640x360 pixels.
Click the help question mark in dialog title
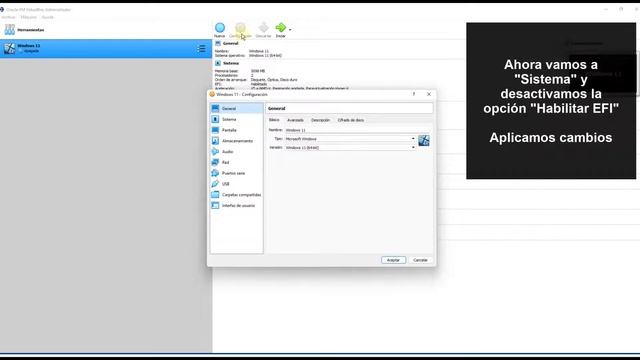(414, 94)
